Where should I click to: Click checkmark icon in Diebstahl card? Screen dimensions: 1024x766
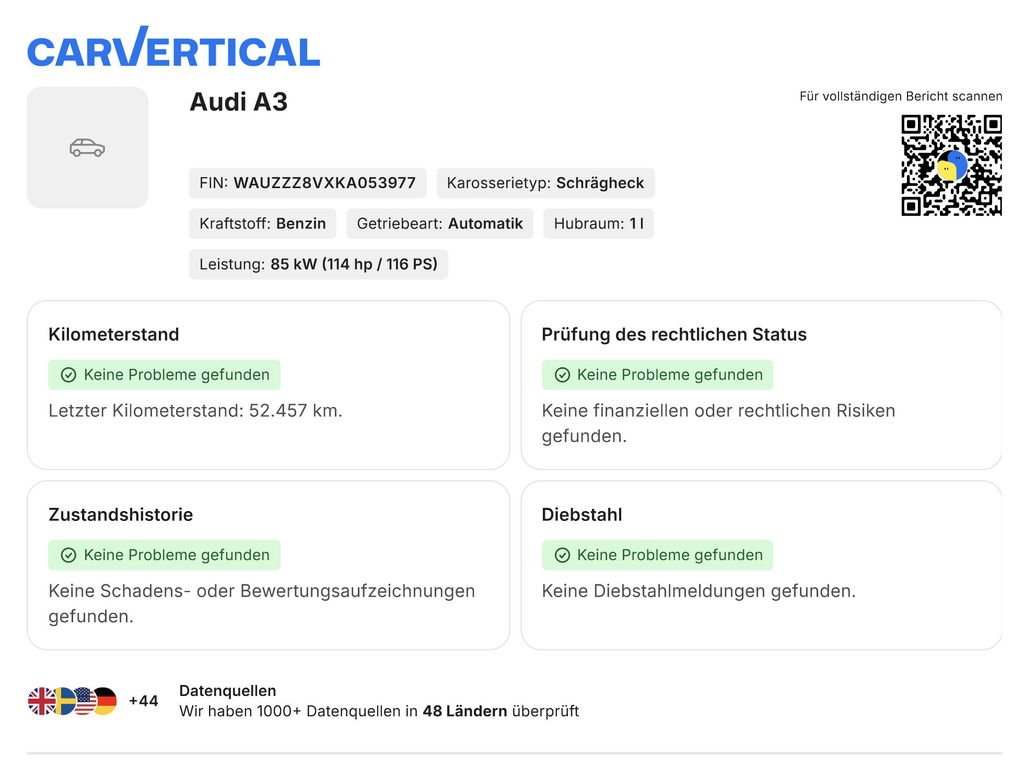562,555
